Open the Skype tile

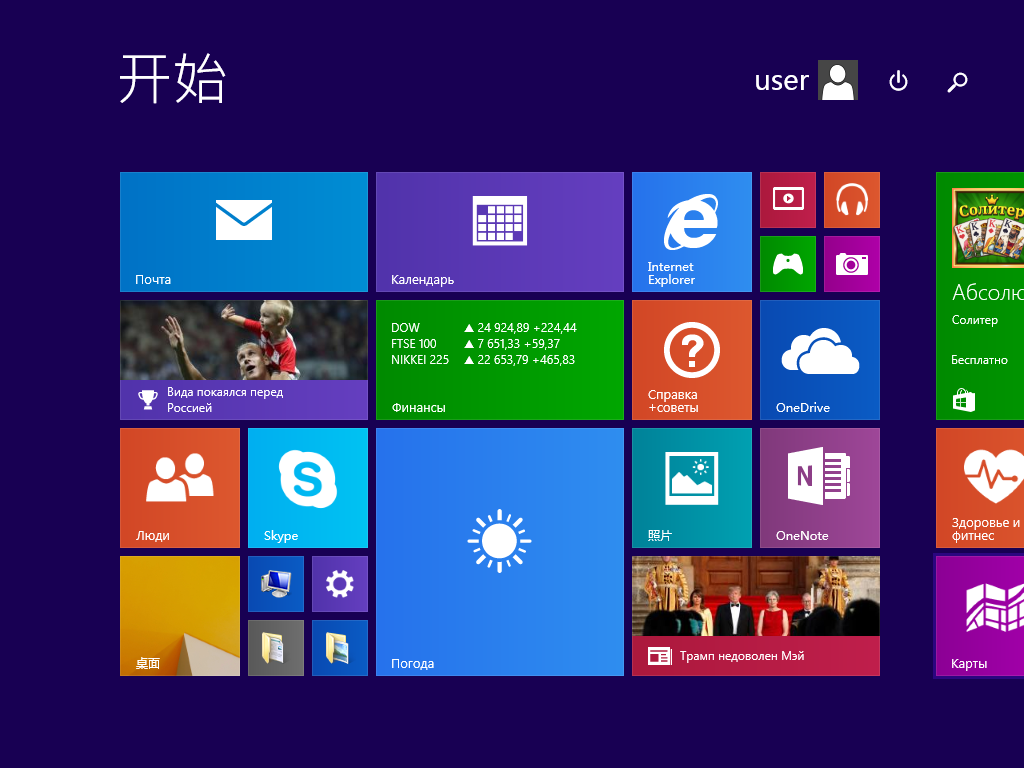click(307, 487)
